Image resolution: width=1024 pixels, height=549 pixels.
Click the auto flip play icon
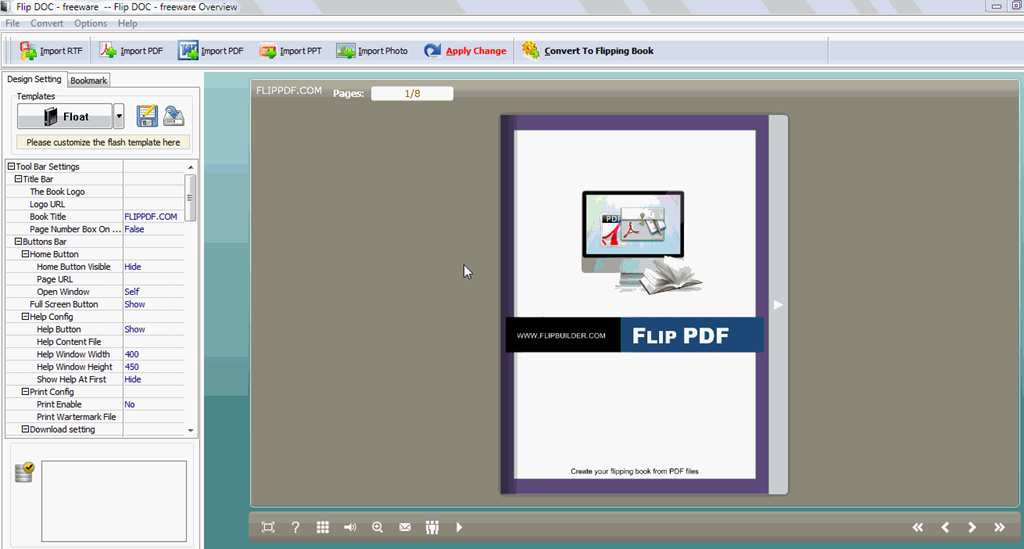(x=459, y=527)
